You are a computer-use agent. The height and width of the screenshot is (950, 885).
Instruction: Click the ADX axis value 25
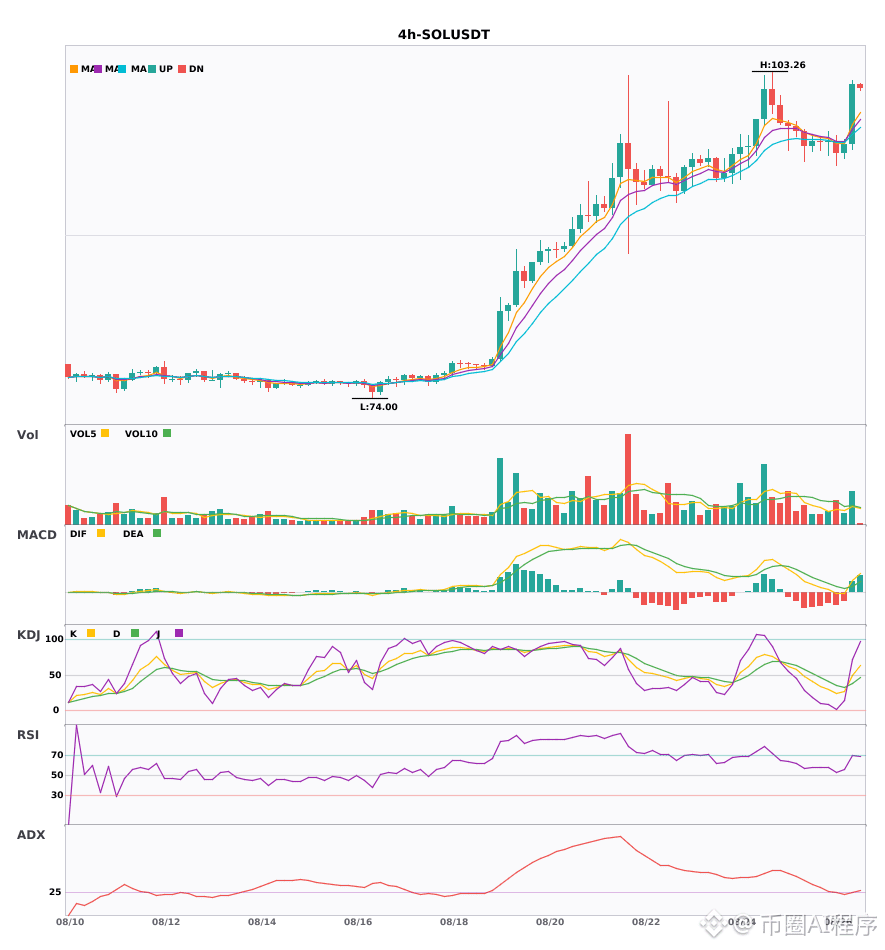(55, 892)
